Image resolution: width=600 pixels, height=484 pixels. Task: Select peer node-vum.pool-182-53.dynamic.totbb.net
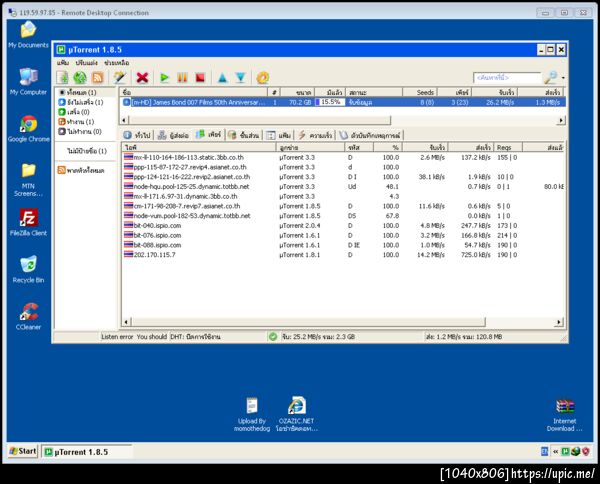[x=342, y=216]
